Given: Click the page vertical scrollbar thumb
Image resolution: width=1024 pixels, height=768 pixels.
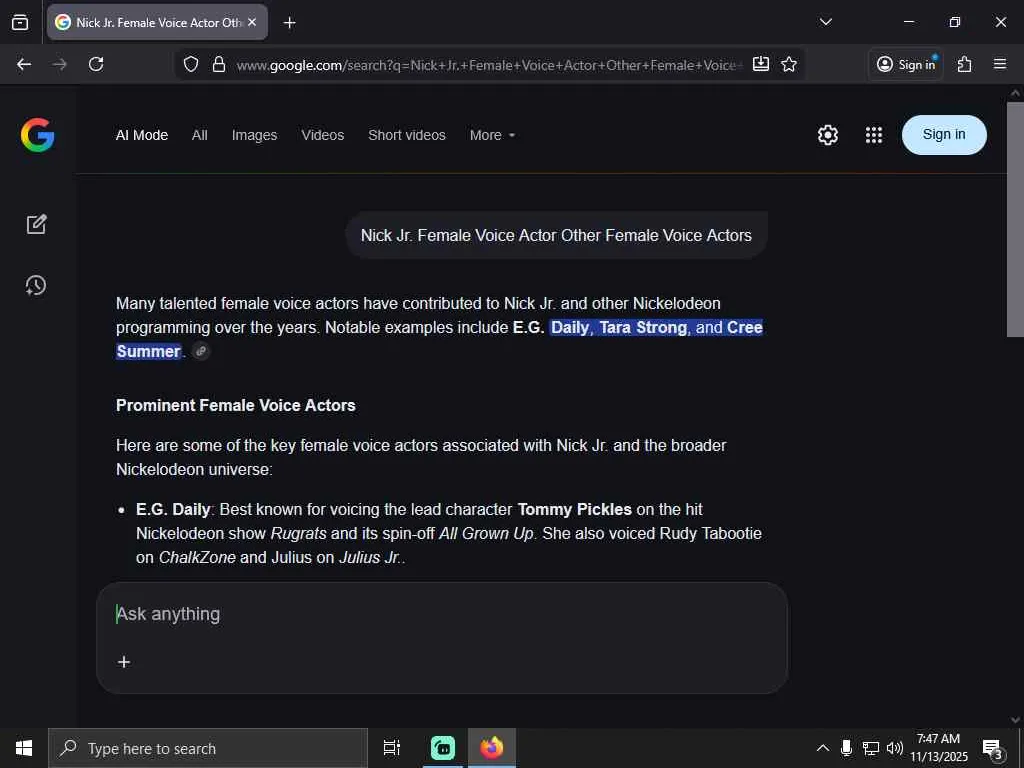Looking at the screenshot, I should [x=1015, y=219].
